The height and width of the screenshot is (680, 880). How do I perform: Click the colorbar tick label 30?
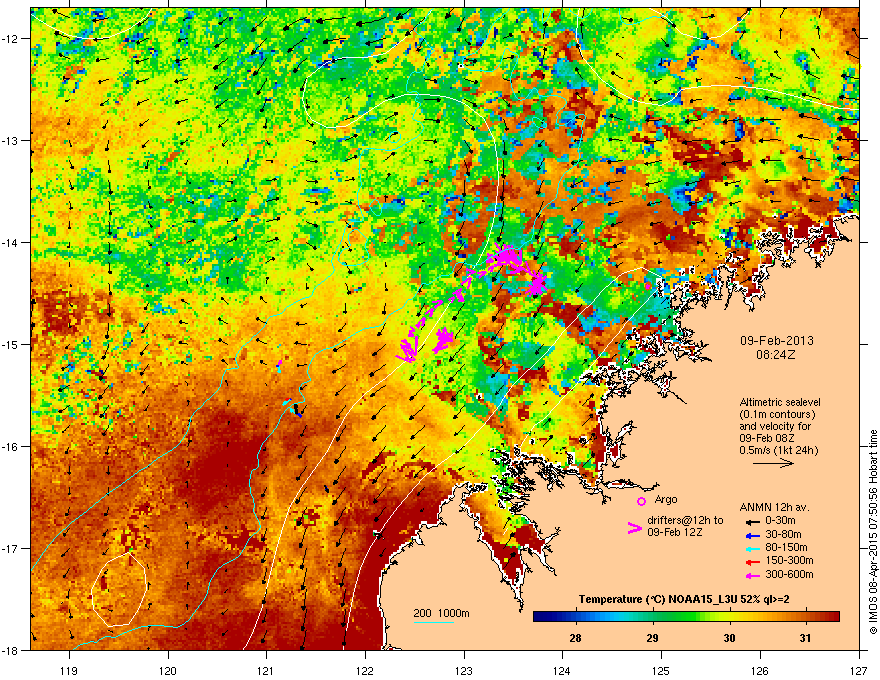tap(728, 638)
